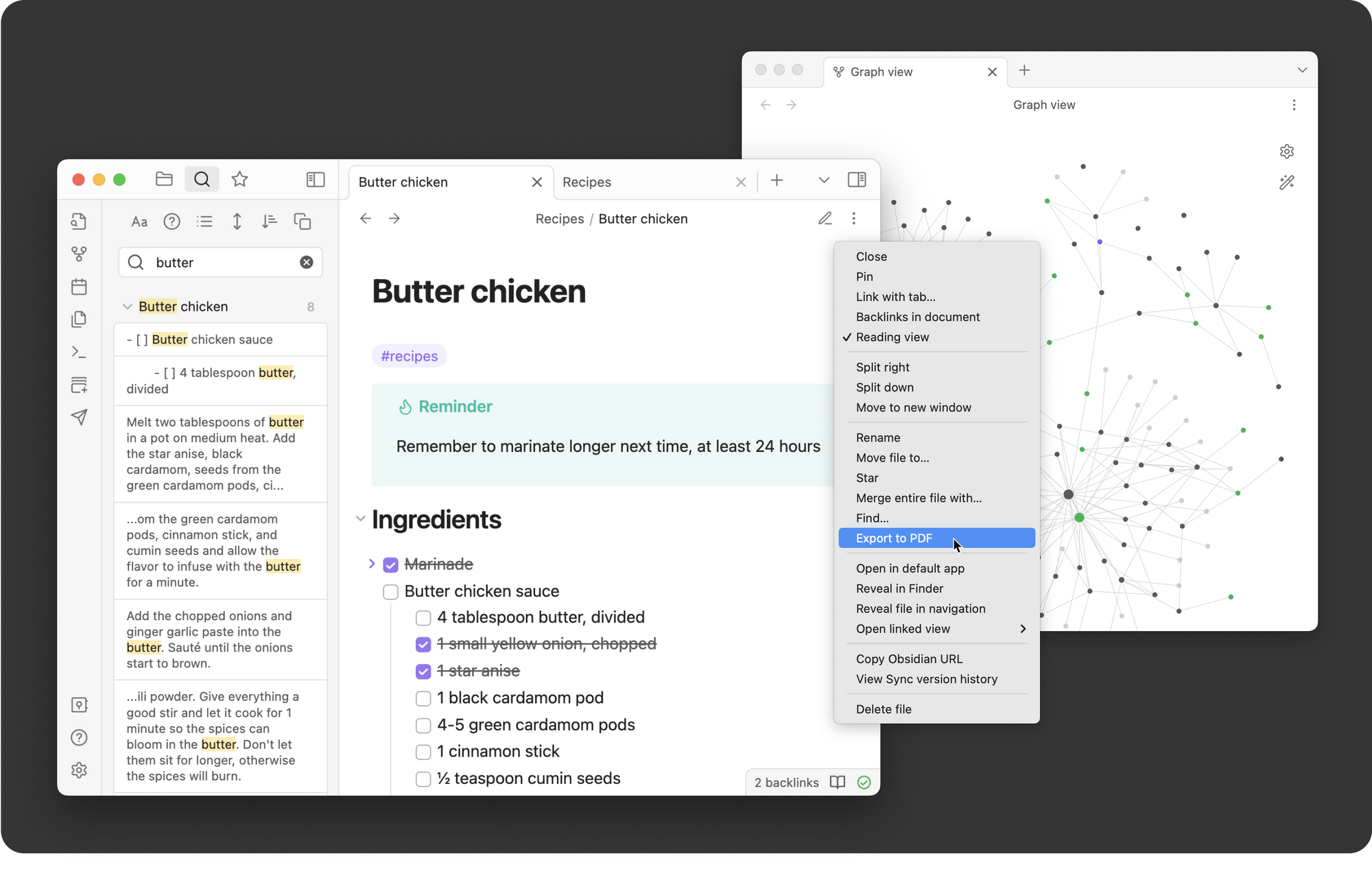This screenshot has height=869, width=1372.
Task: Switch to the Recipes tab
Action: [587, 182]
